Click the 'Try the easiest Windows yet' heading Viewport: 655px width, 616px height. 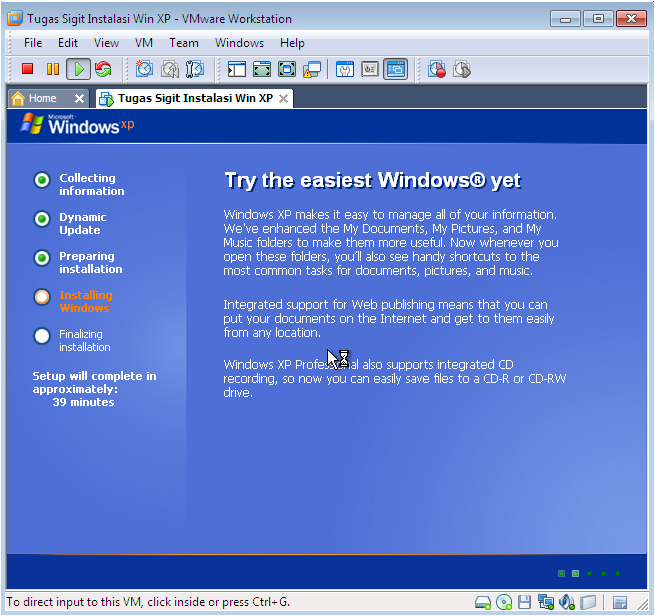click(x=373, y=181)
